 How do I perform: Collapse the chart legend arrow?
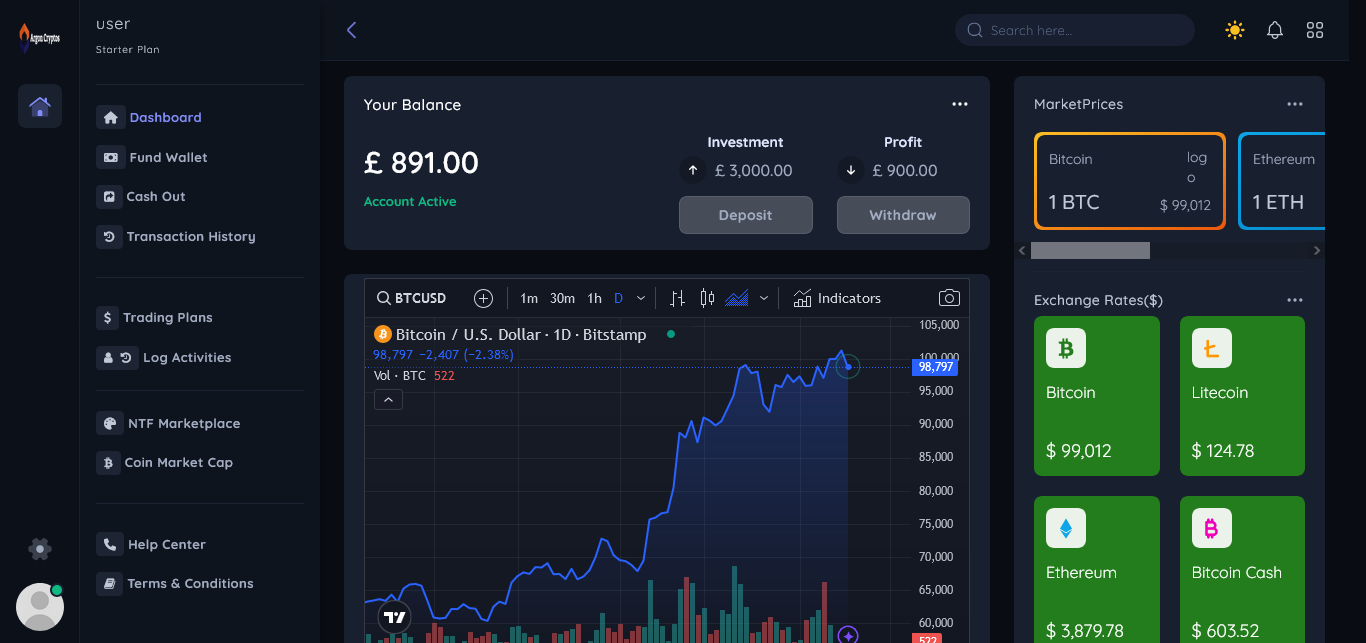pos(388,400)
